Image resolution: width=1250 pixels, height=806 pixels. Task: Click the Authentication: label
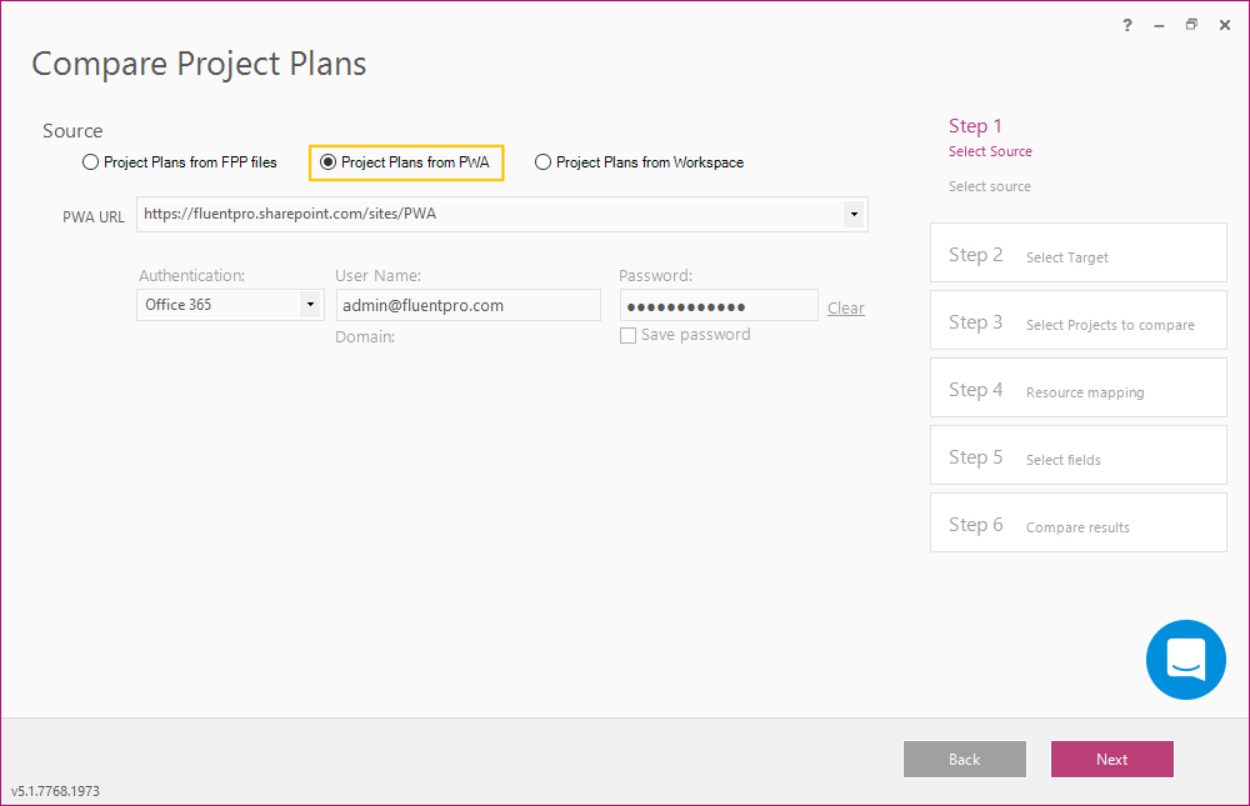click(x=191, y=275)
